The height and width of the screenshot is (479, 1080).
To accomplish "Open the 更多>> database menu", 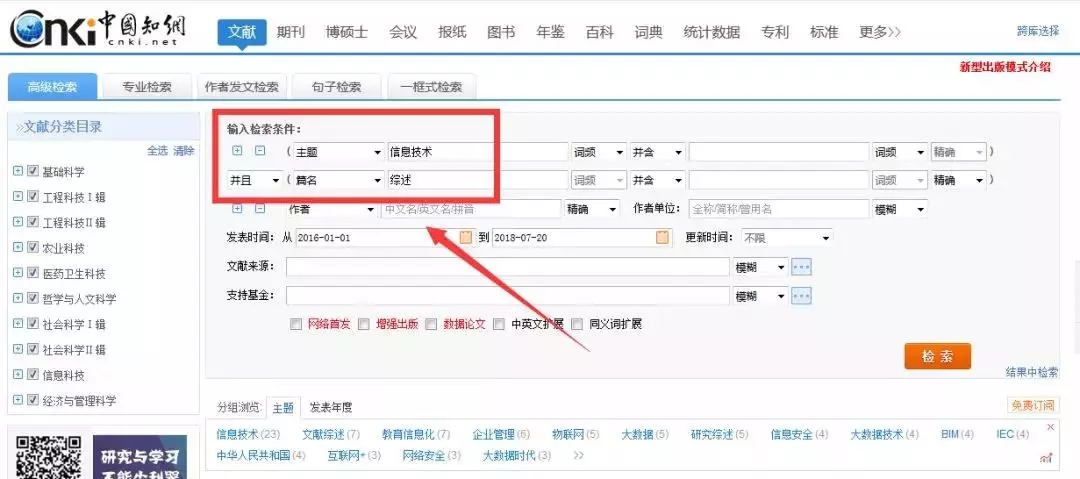I will point(880,32).
